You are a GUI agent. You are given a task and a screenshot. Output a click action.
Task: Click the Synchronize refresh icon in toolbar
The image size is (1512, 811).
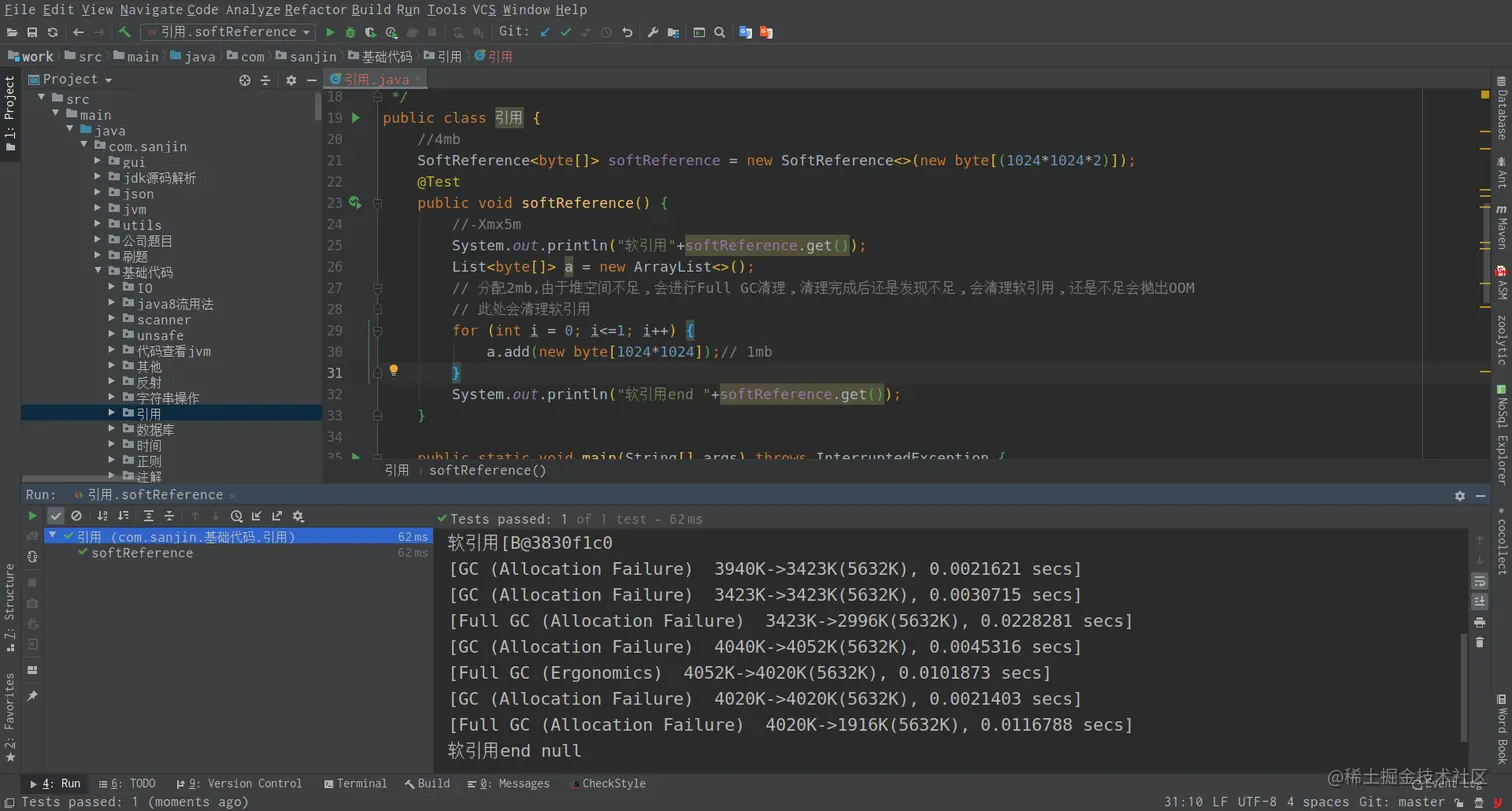pos(53,32)
